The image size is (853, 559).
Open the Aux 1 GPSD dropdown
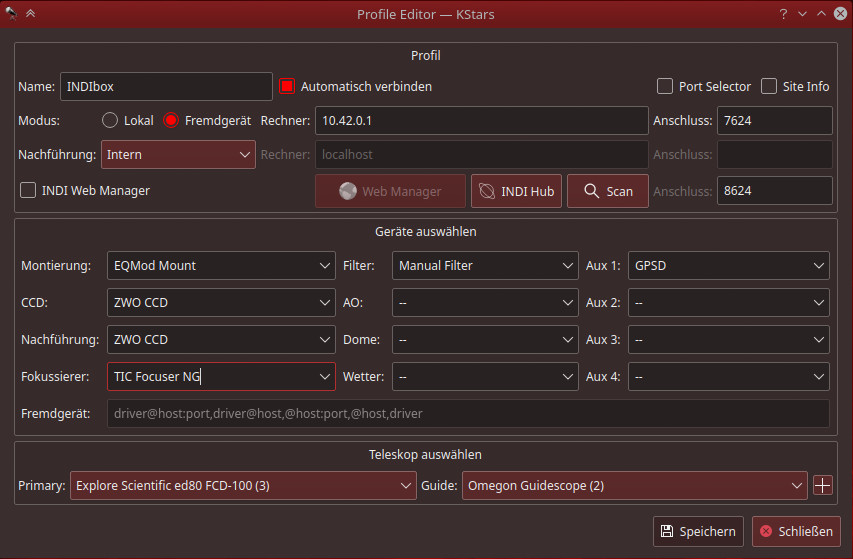tap(728, 266)
